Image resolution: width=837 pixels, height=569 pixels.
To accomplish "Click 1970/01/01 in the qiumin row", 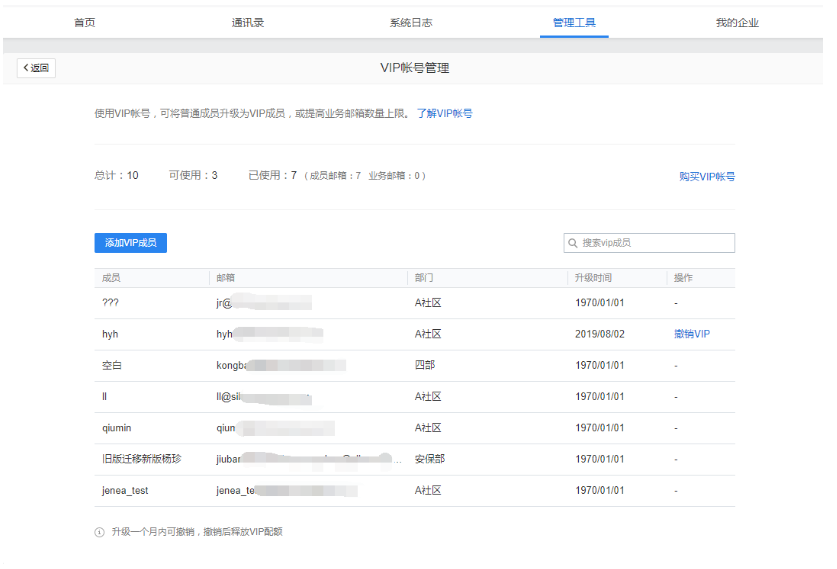I will tap(599, 428).
